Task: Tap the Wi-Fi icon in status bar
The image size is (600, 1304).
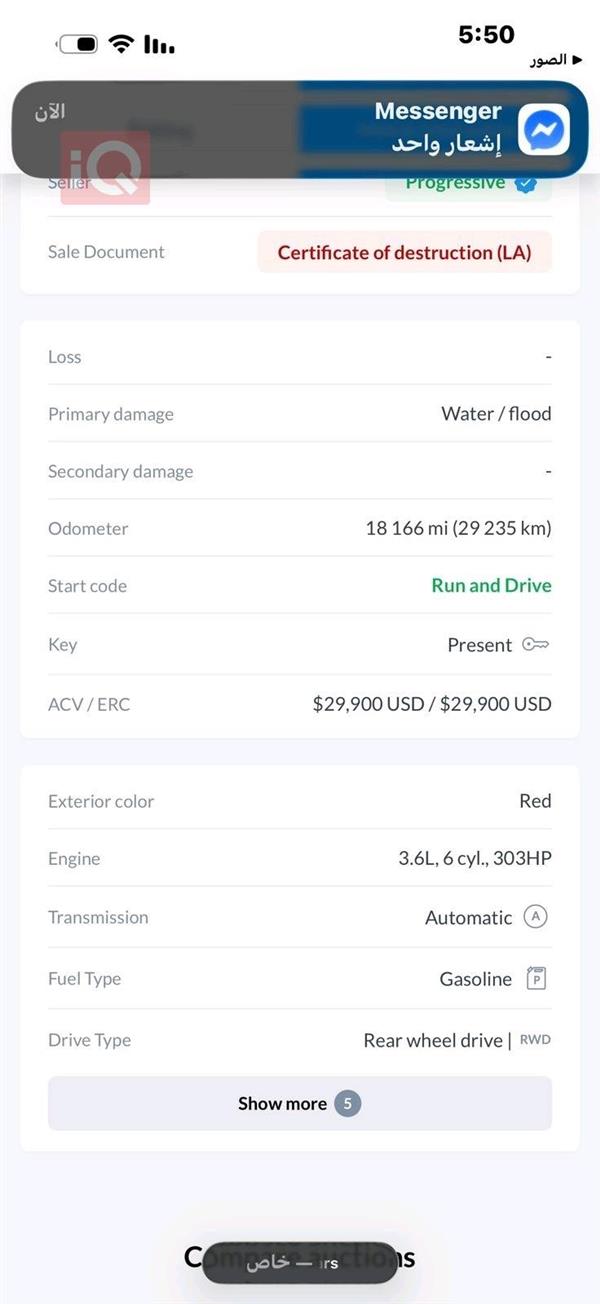Action: click(x=122, y=44)
